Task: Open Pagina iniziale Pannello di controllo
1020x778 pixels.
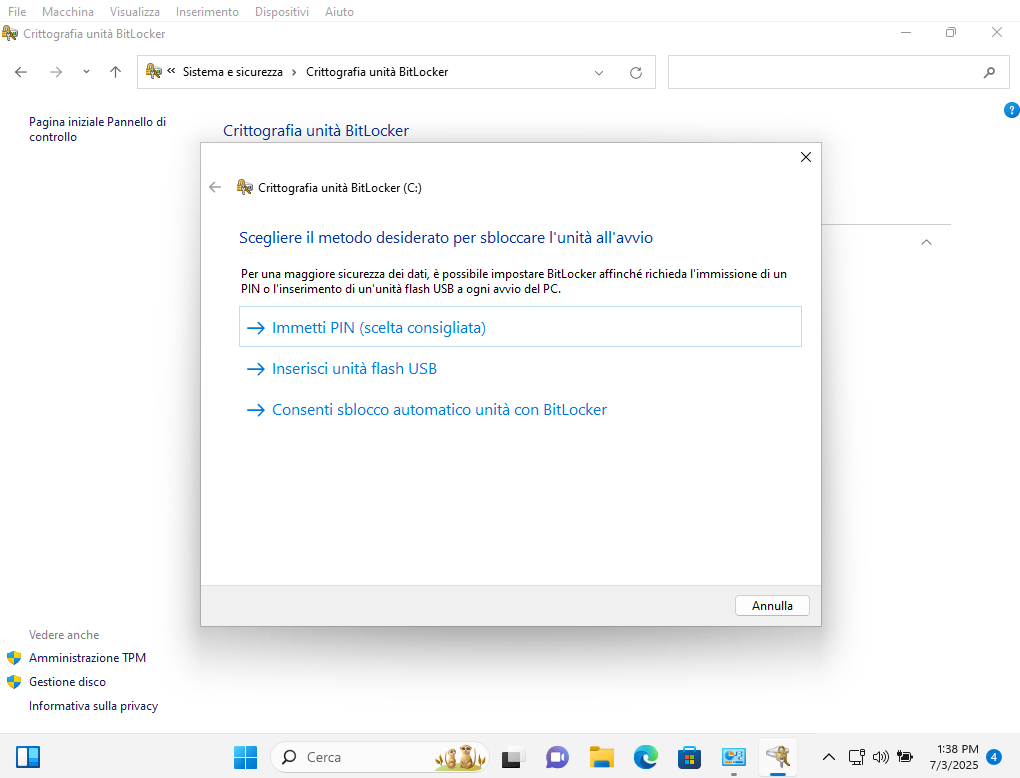Action: click(97, 129)
